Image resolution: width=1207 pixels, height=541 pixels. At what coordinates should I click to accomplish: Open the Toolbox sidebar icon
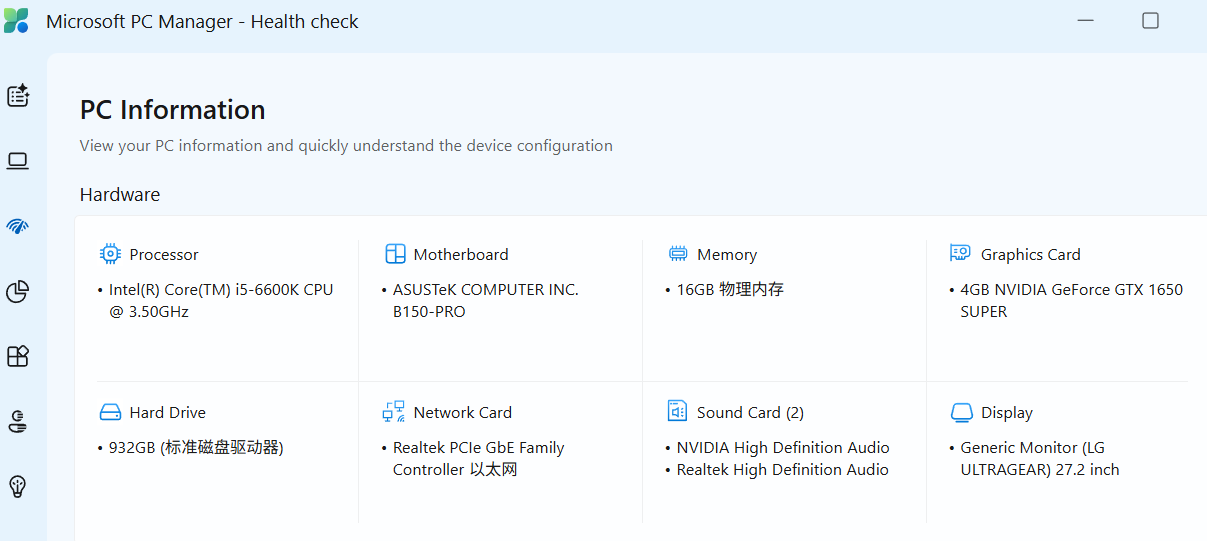(18, 421)
